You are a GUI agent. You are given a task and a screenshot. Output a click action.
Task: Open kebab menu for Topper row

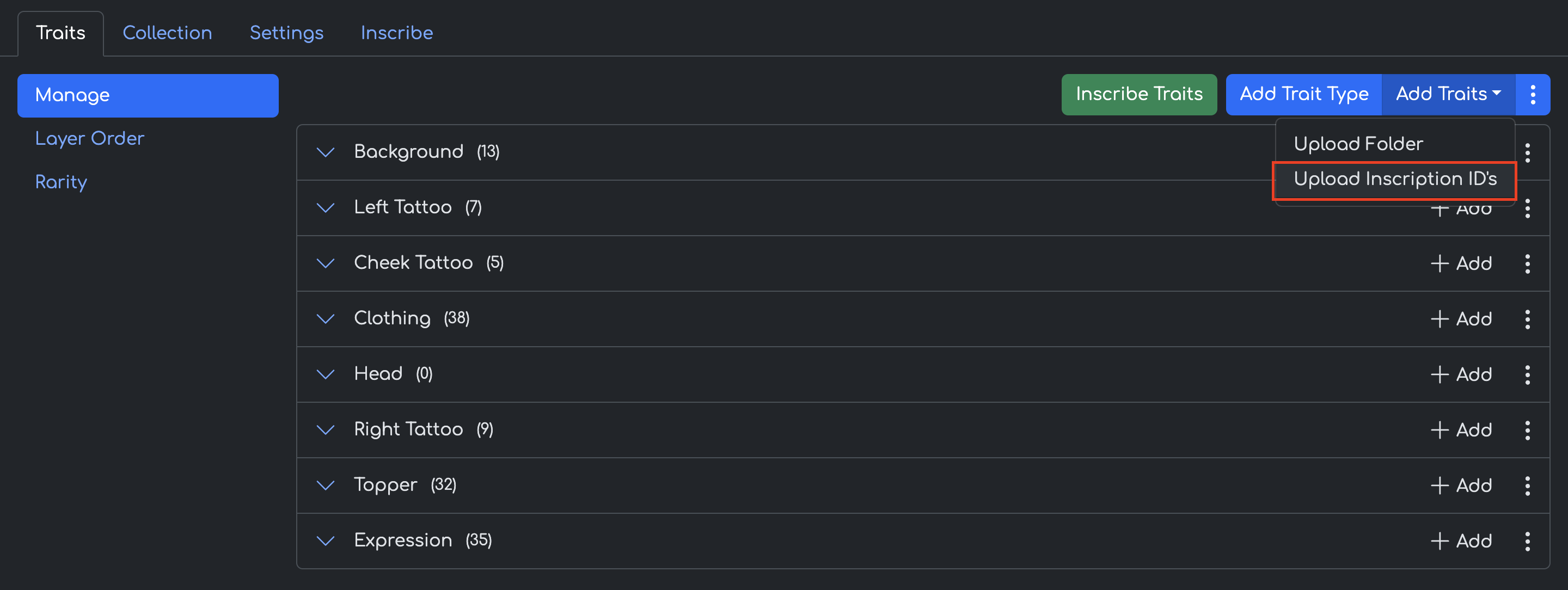1527,485
